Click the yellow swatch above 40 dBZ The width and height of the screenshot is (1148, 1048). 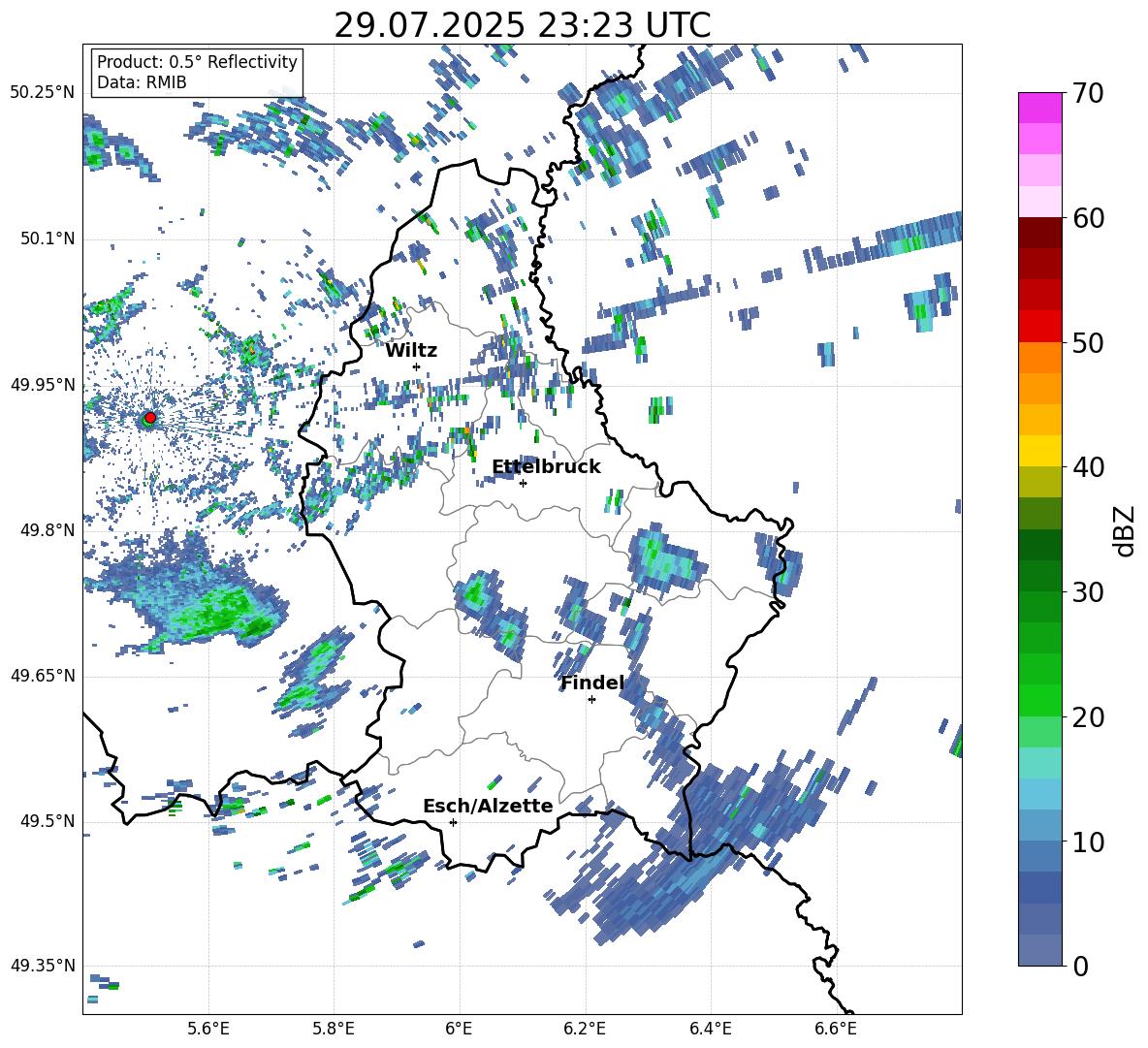click(x=1039, y=451)
